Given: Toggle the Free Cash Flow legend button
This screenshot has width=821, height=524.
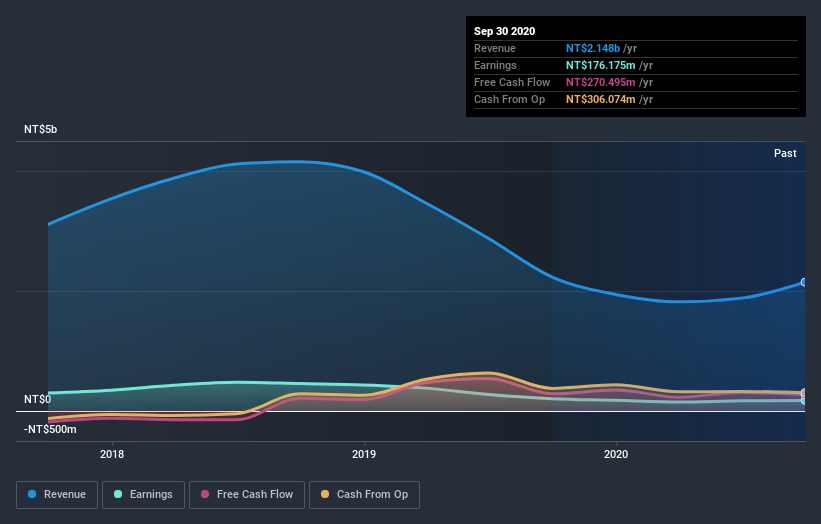Looking at the screenshot, I should click(x=247, y=495).
